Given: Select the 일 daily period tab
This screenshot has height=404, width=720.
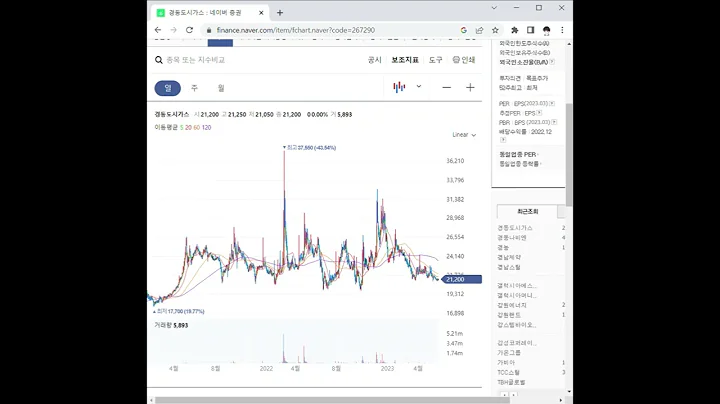Looking at the screenshot, I should 168,88.
